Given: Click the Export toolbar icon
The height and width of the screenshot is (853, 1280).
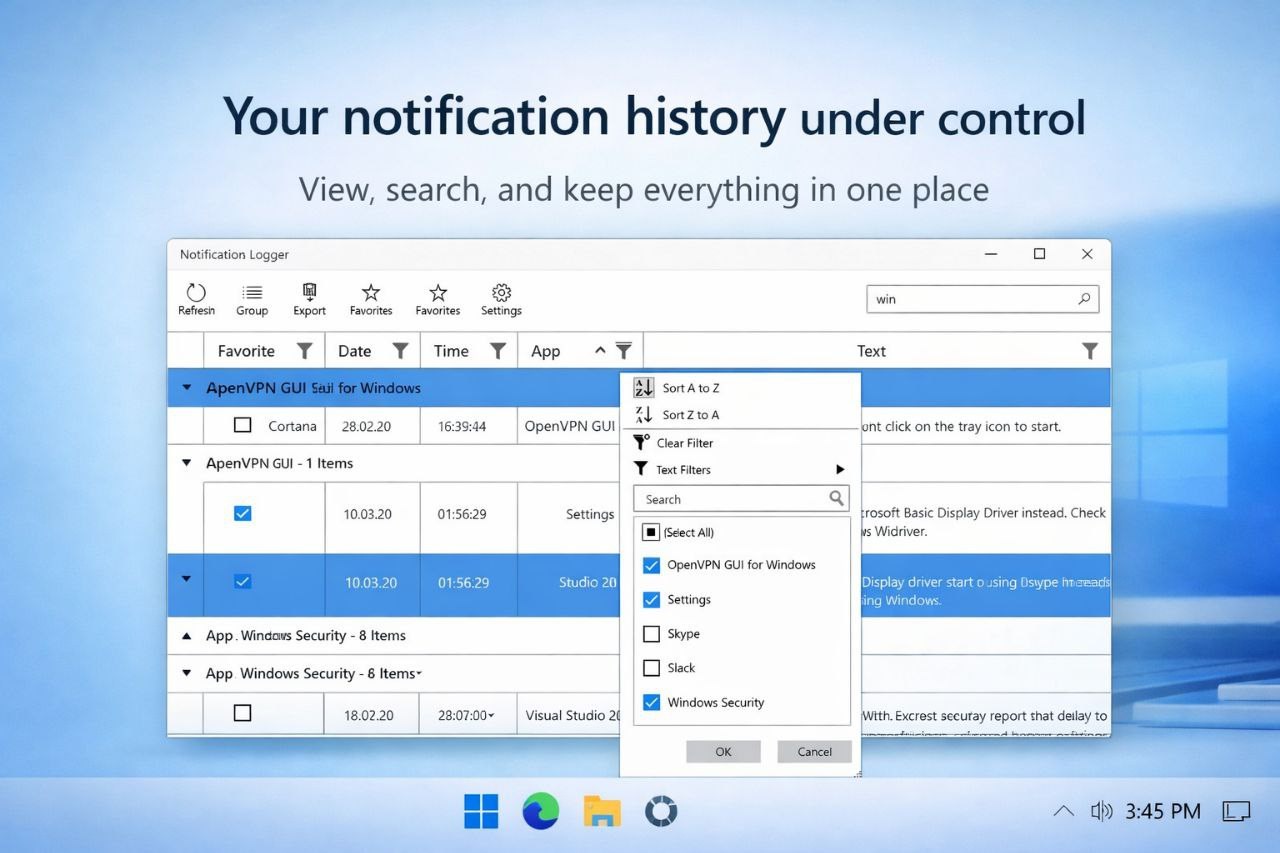Looking at the screenshot, I should 309,298.
